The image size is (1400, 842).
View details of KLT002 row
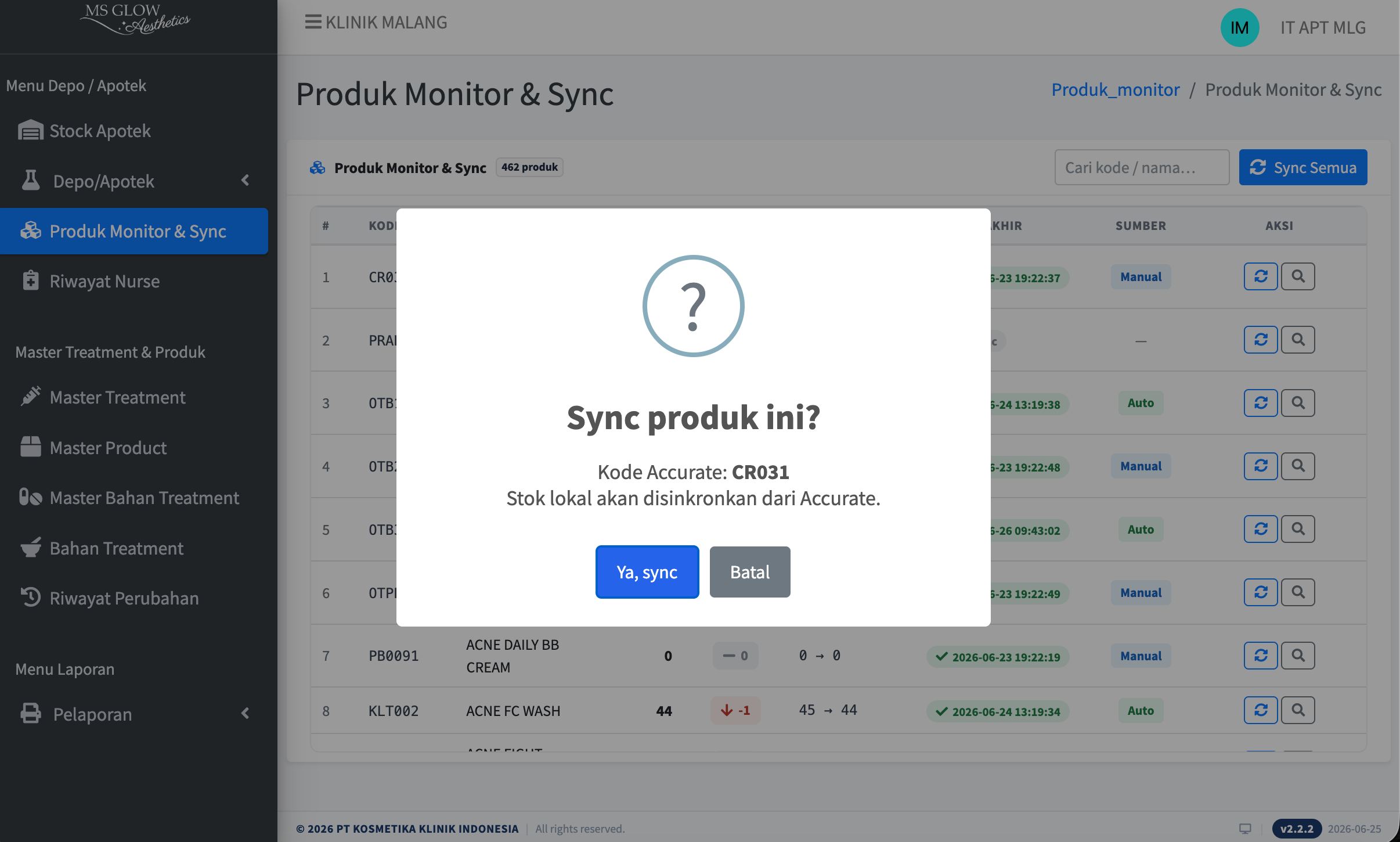pos(1298,710)
